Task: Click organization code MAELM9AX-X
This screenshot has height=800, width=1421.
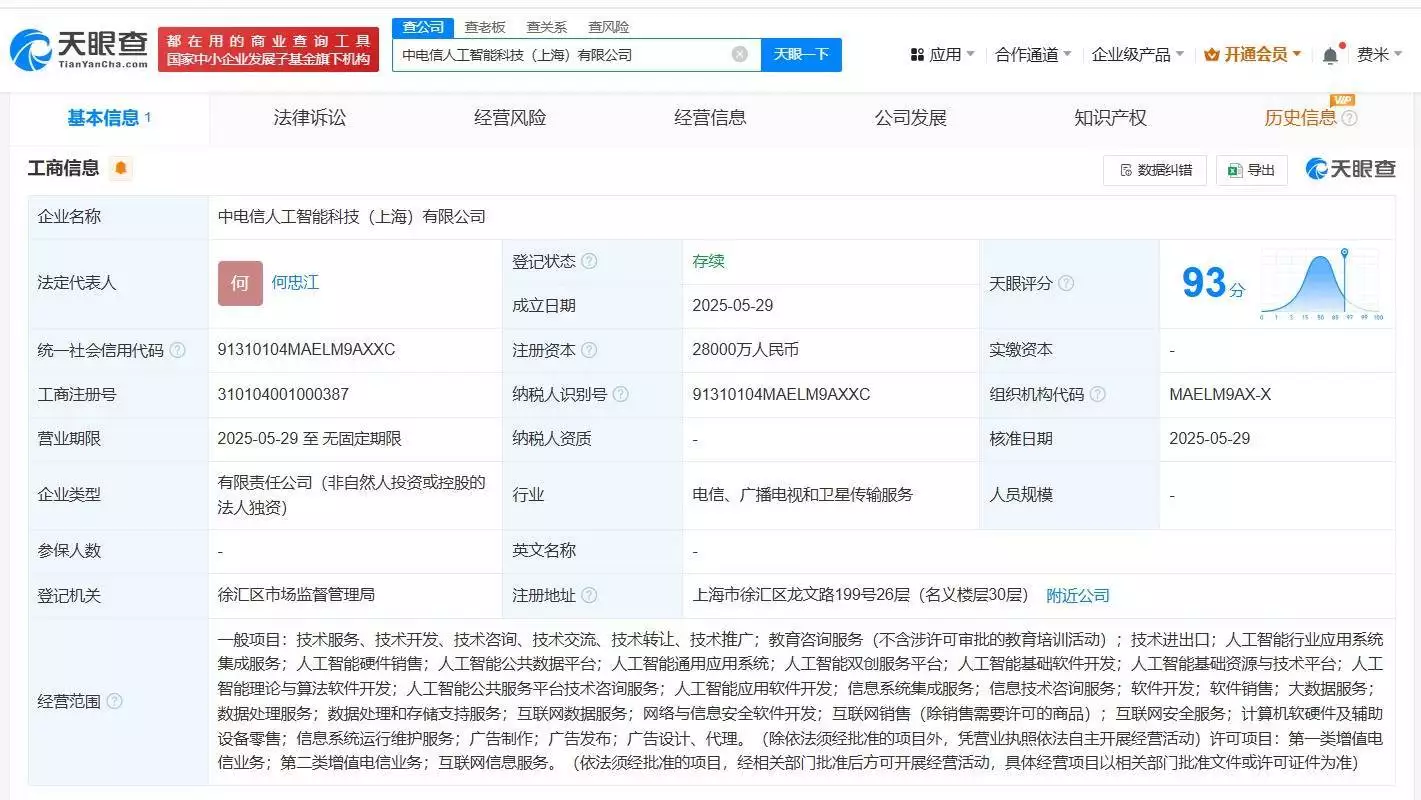Action: (1220, 394)
